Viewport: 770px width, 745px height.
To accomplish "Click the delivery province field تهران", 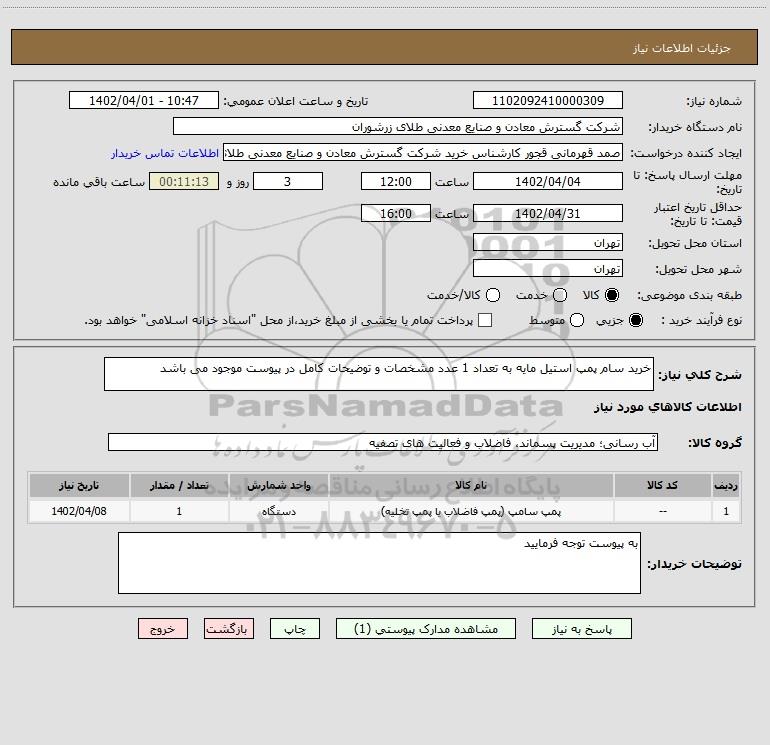I will click(x=548, y=242).
